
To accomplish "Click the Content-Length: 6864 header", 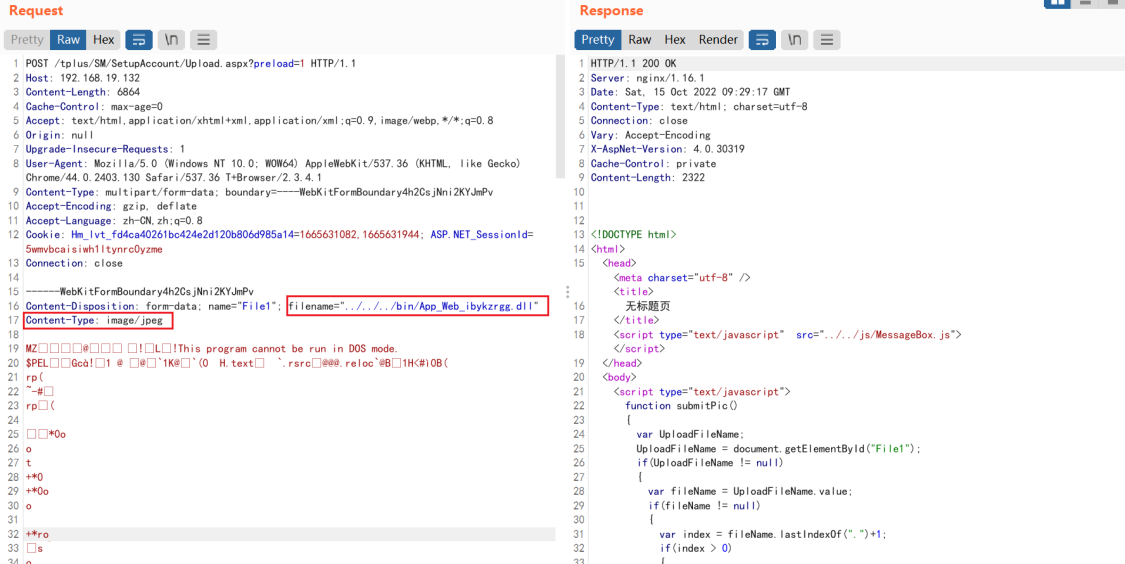I will (x=83, y=92).
